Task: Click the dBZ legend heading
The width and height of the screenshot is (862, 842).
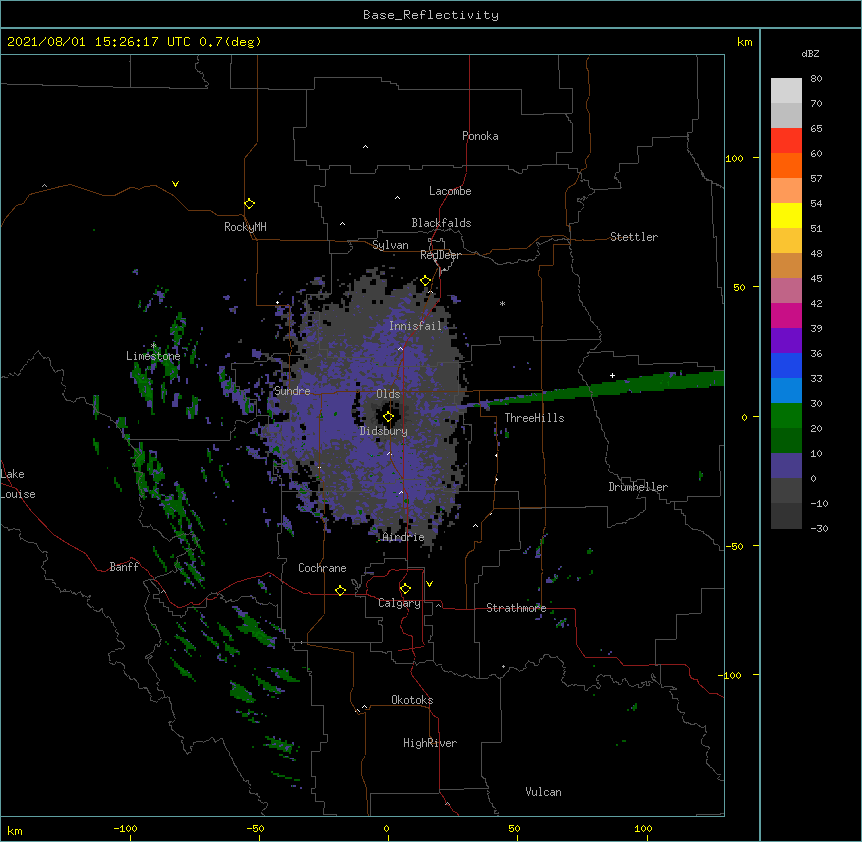Action: (x=810, y=54)
